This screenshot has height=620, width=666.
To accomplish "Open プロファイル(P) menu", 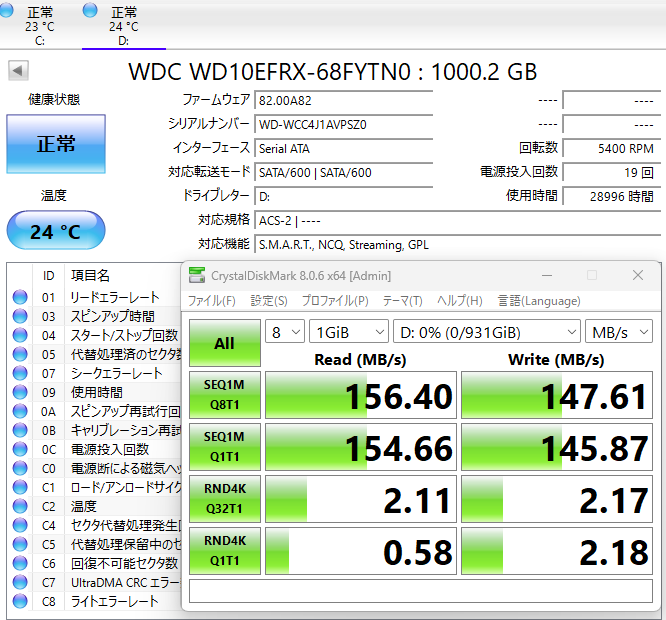I will tap(335, 301).
